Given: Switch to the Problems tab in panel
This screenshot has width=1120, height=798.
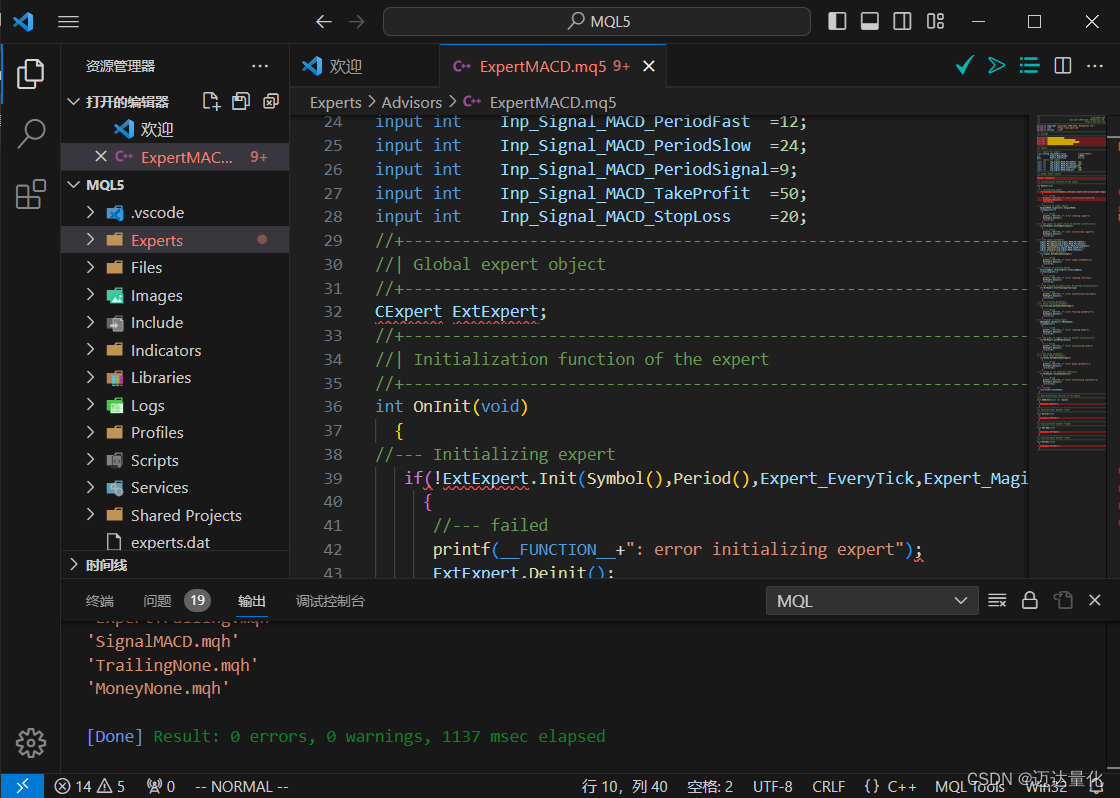Looking at the screenshot, I should tap(158, 601).
